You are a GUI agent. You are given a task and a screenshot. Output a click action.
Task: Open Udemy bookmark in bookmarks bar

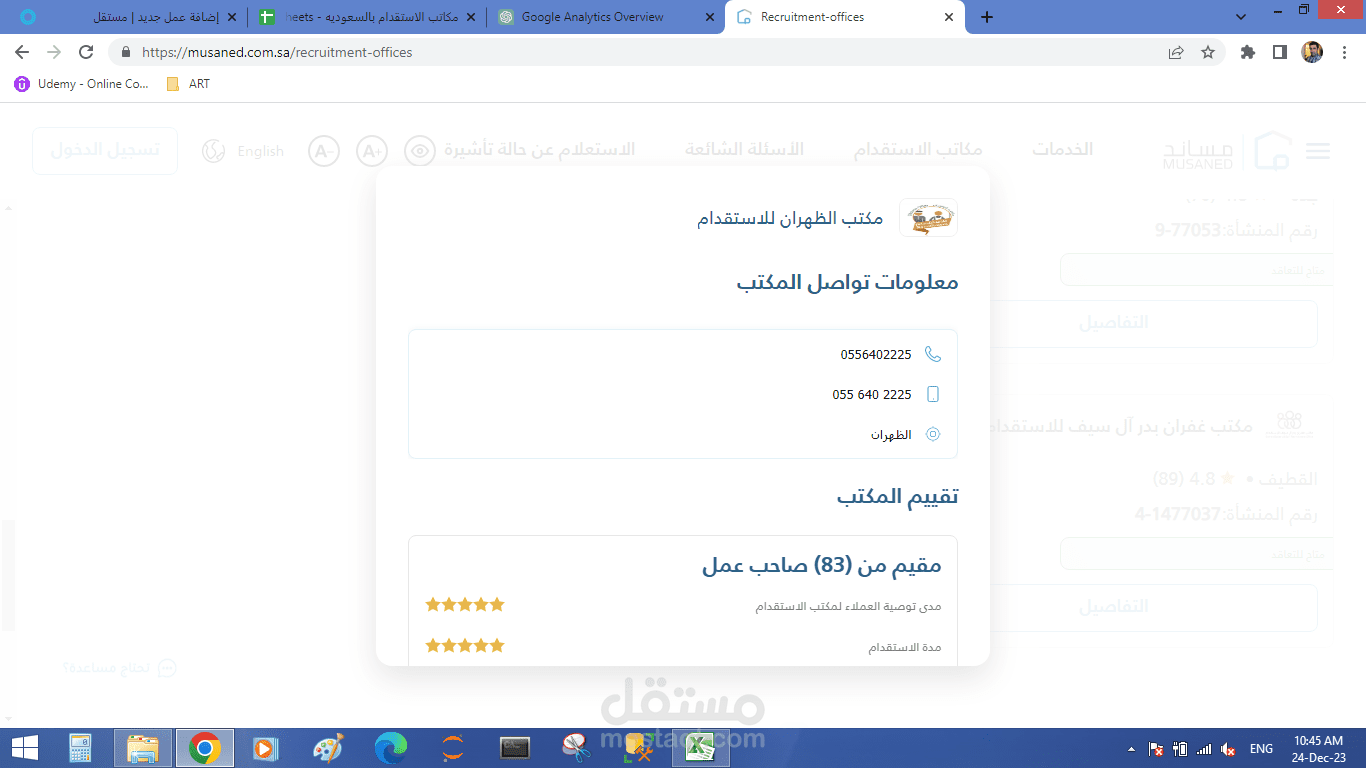(82, 84)
